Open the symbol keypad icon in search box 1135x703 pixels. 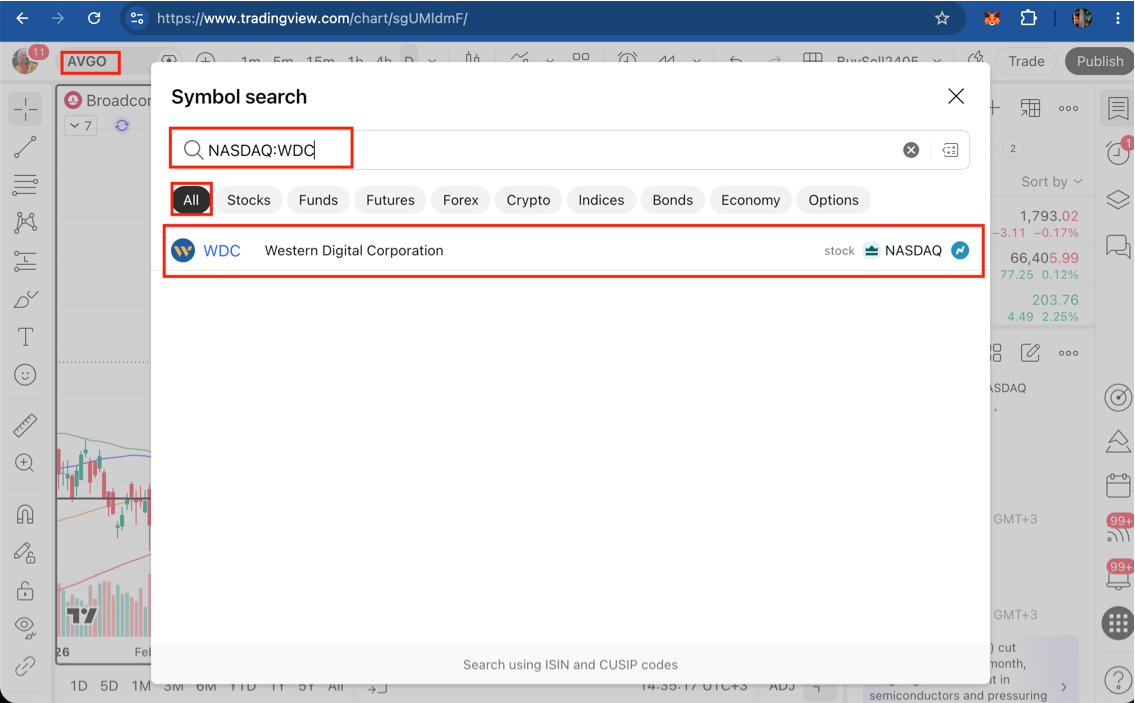(950, 150)
